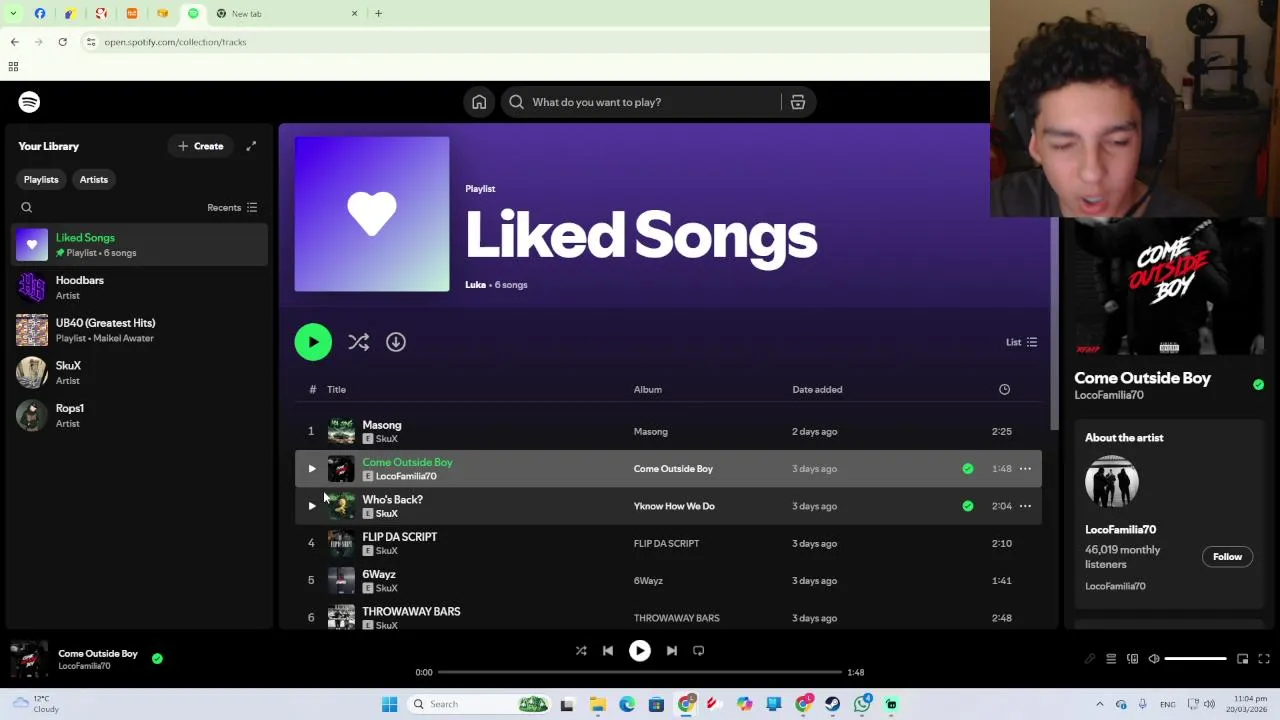Screen dimensions: 1280x720
Task: Select the Artists filter chip
Action: tap(94, 179)
